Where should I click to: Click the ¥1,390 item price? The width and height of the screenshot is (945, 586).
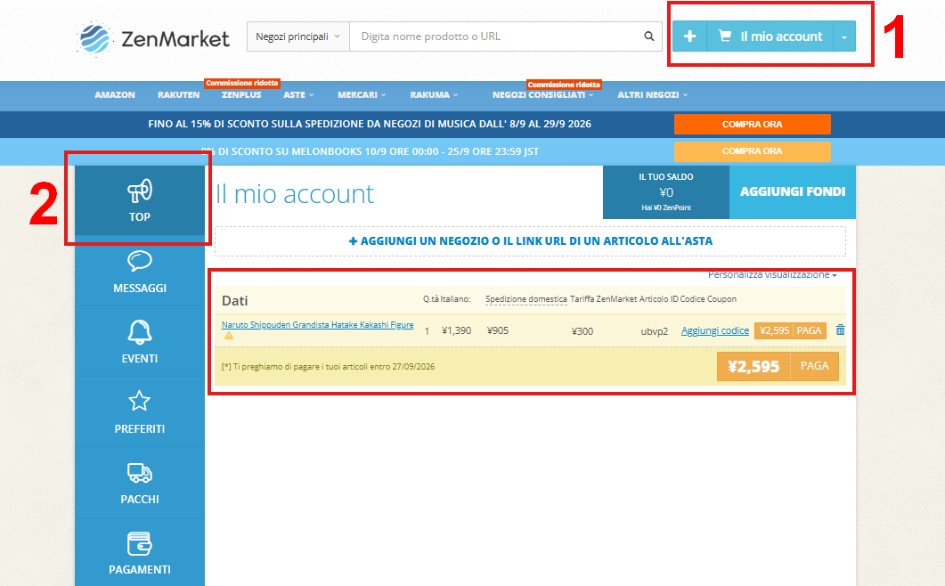pyautogui.click(x=456, y=330)
